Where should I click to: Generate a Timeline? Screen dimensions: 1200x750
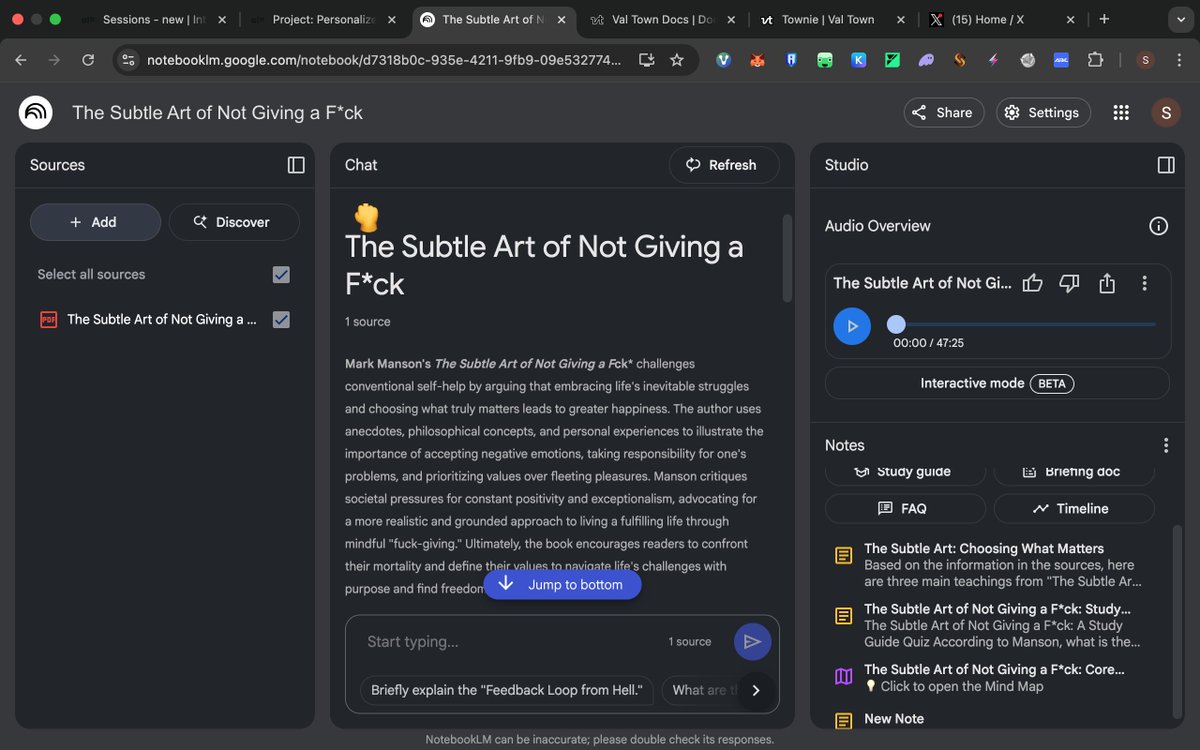click(x=1074, y=508)
